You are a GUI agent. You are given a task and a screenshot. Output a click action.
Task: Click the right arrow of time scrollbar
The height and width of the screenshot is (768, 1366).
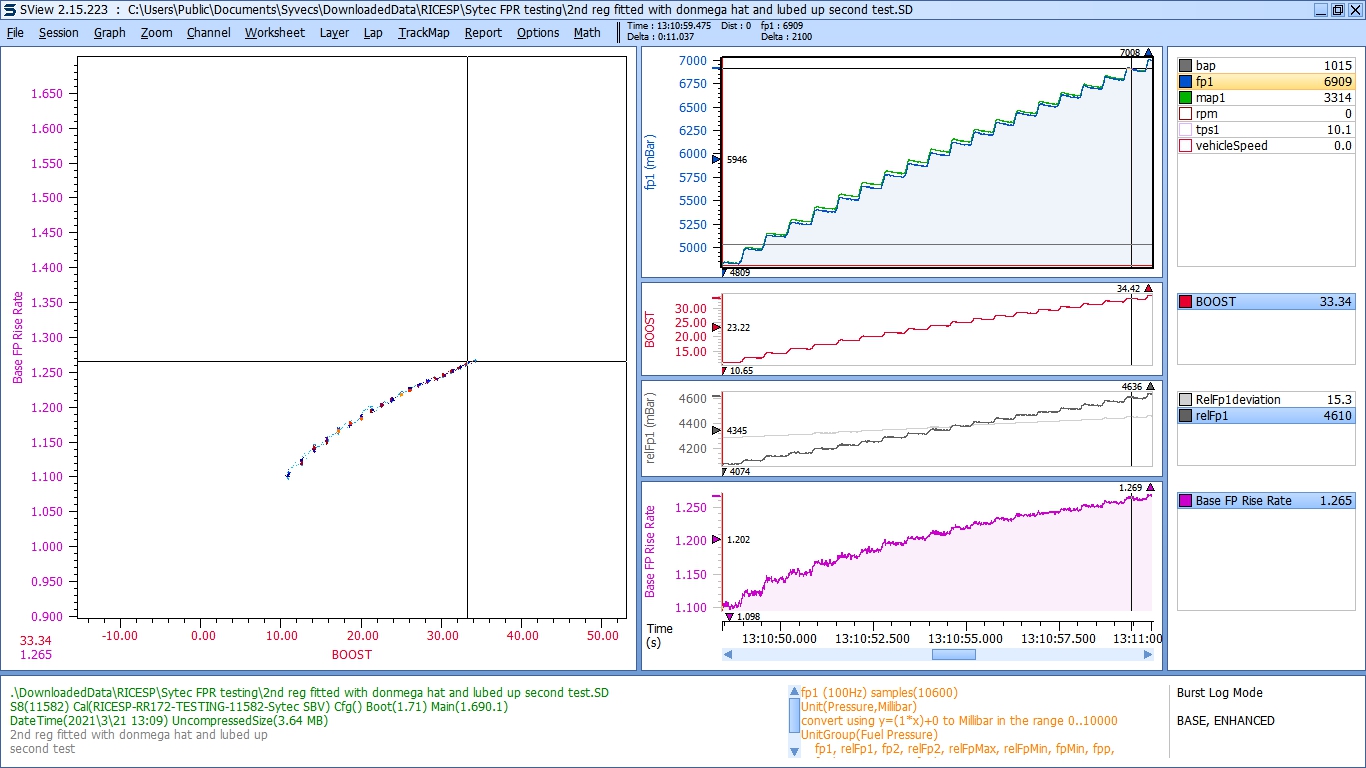coord(1148,655)
